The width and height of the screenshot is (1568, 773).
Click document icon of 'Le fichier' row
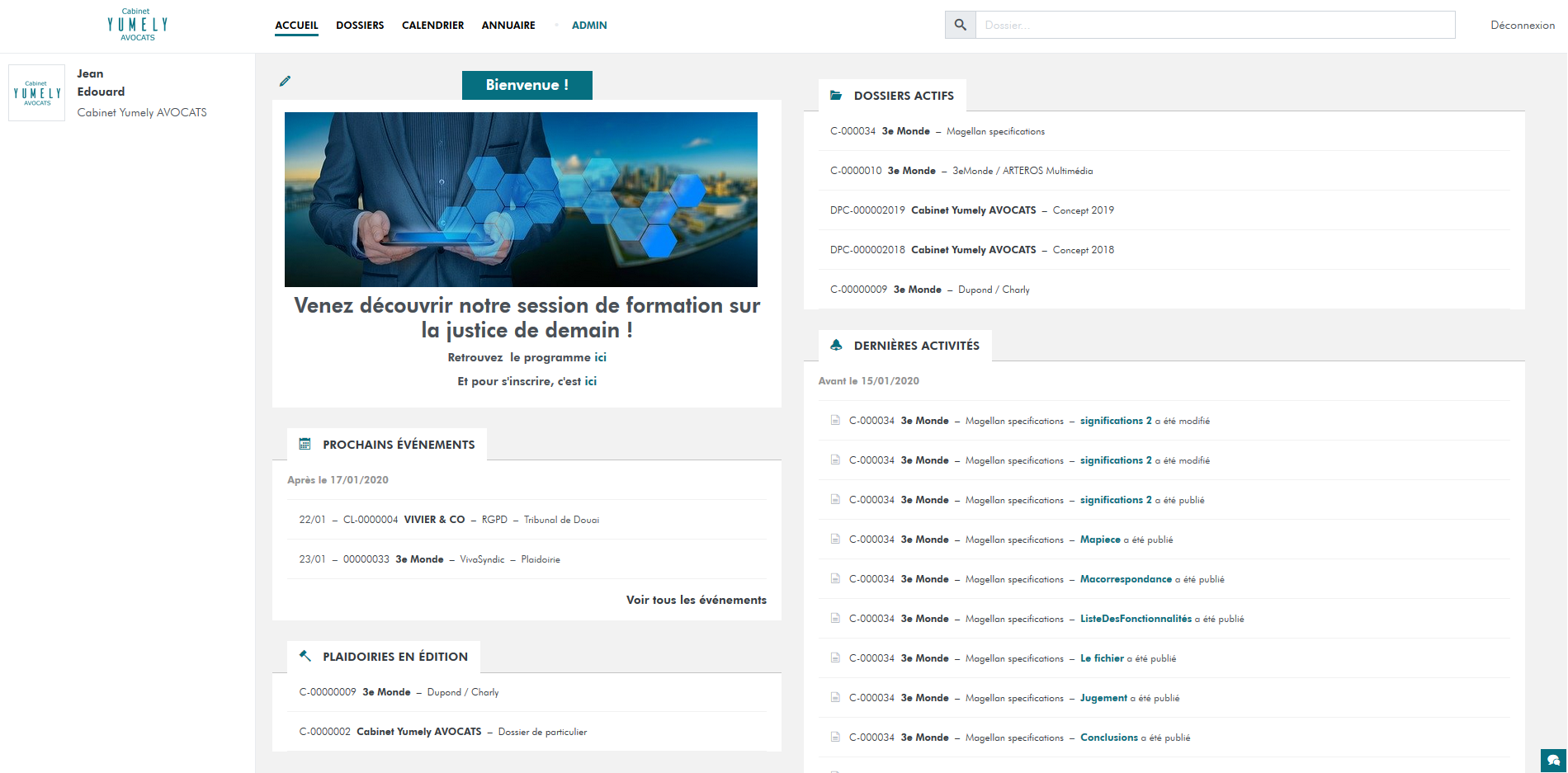pyautogui.click(x=835, y=658)
